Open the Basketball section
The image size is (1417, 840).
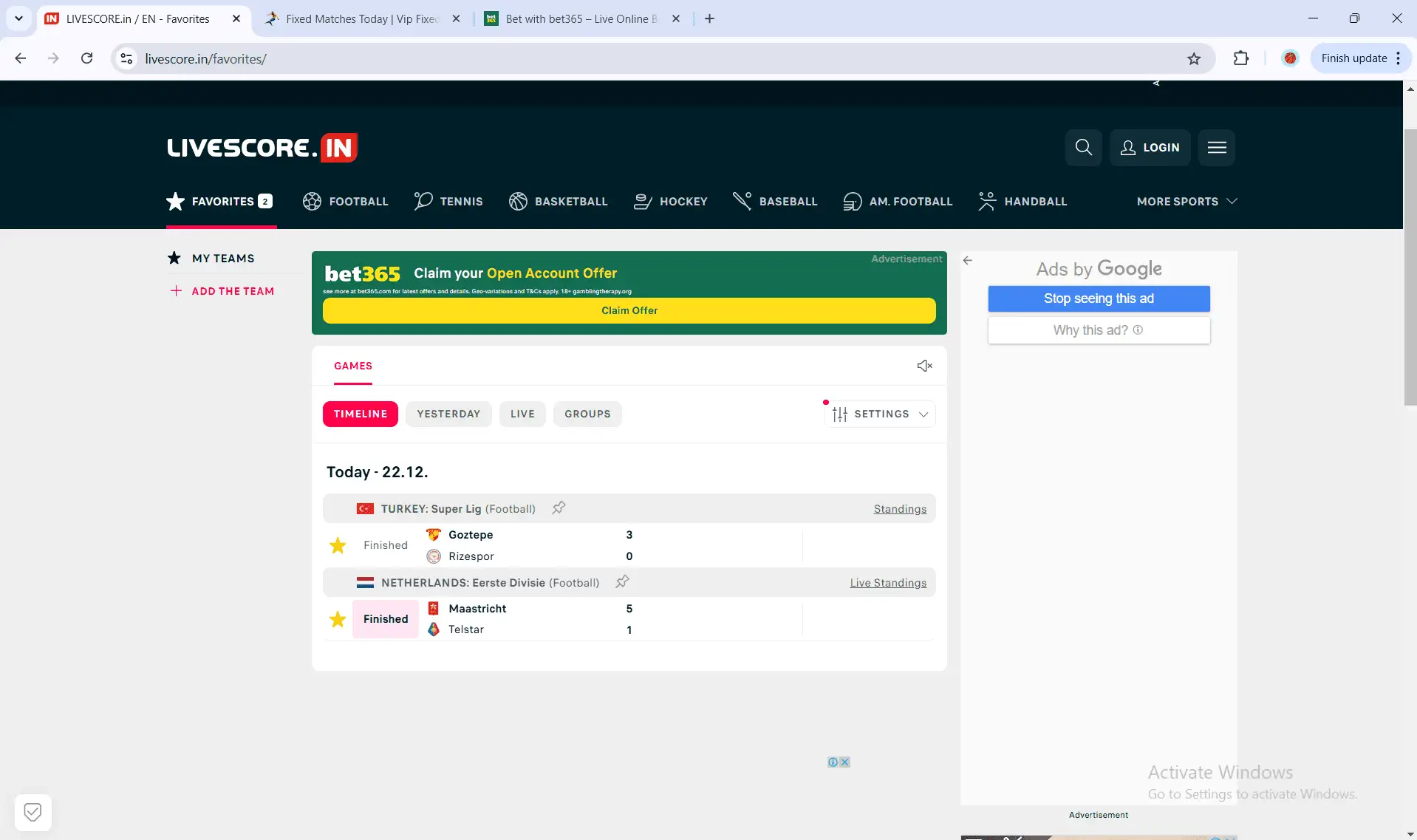(558, 201)
